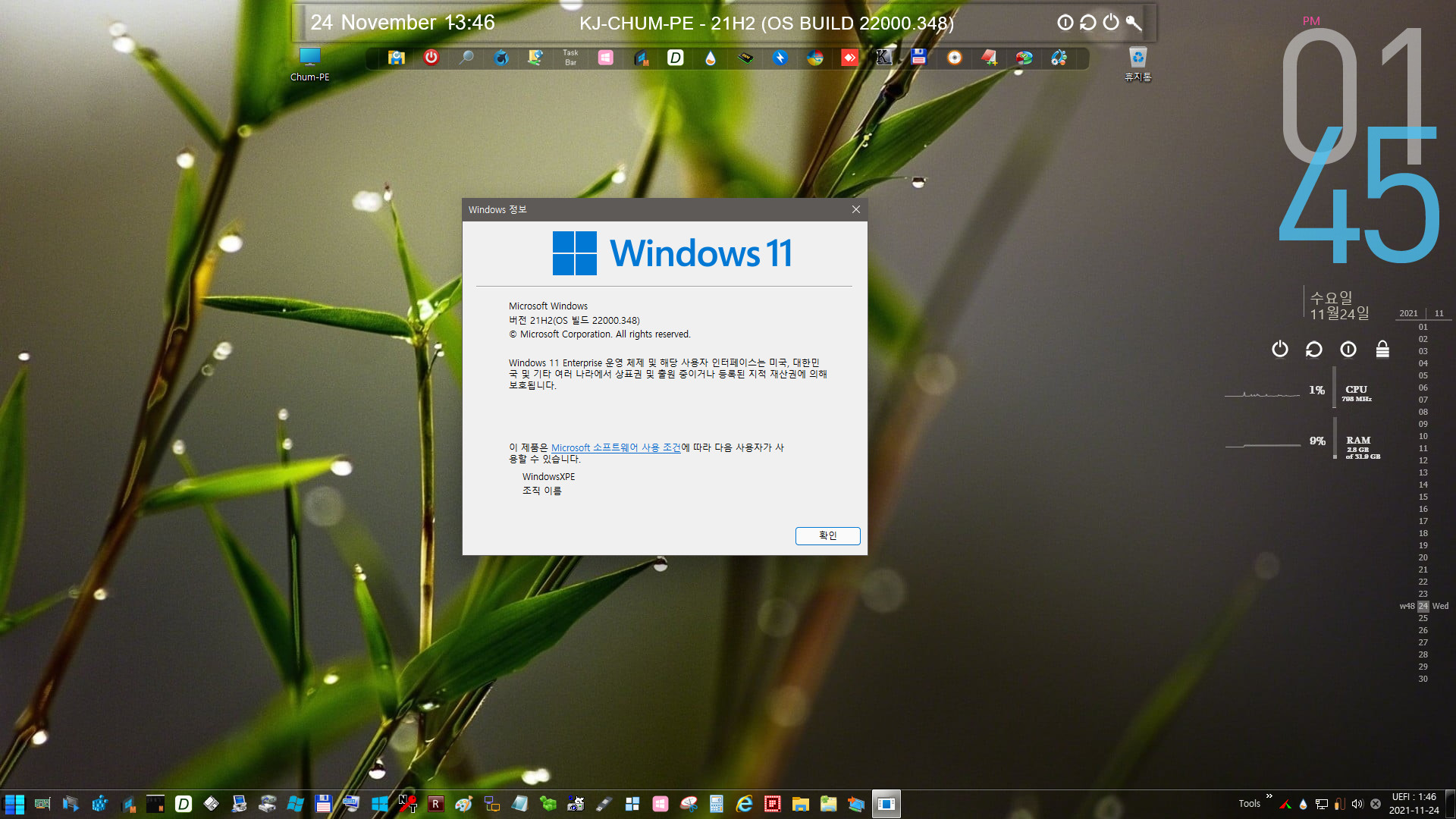Open the red dotted square icon on taskbar
Viewport: 1456px width, 819px height.
pos(772,804)
